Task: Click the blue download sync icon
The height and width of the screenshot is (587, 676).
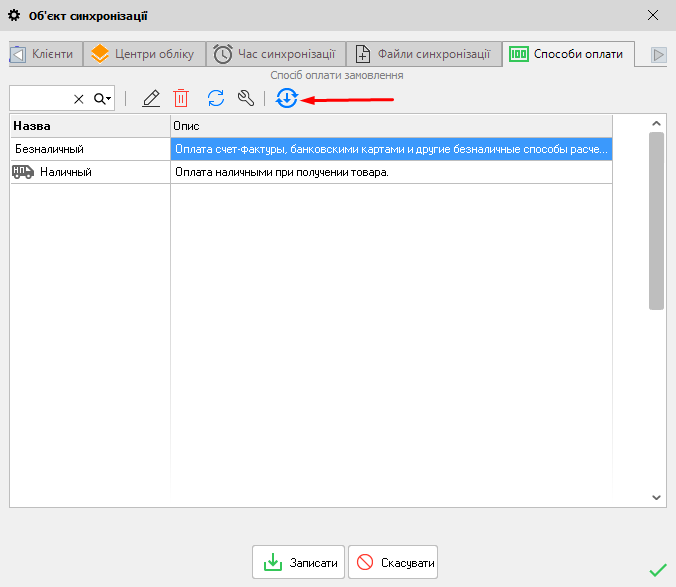Action: tap(287, 98)
